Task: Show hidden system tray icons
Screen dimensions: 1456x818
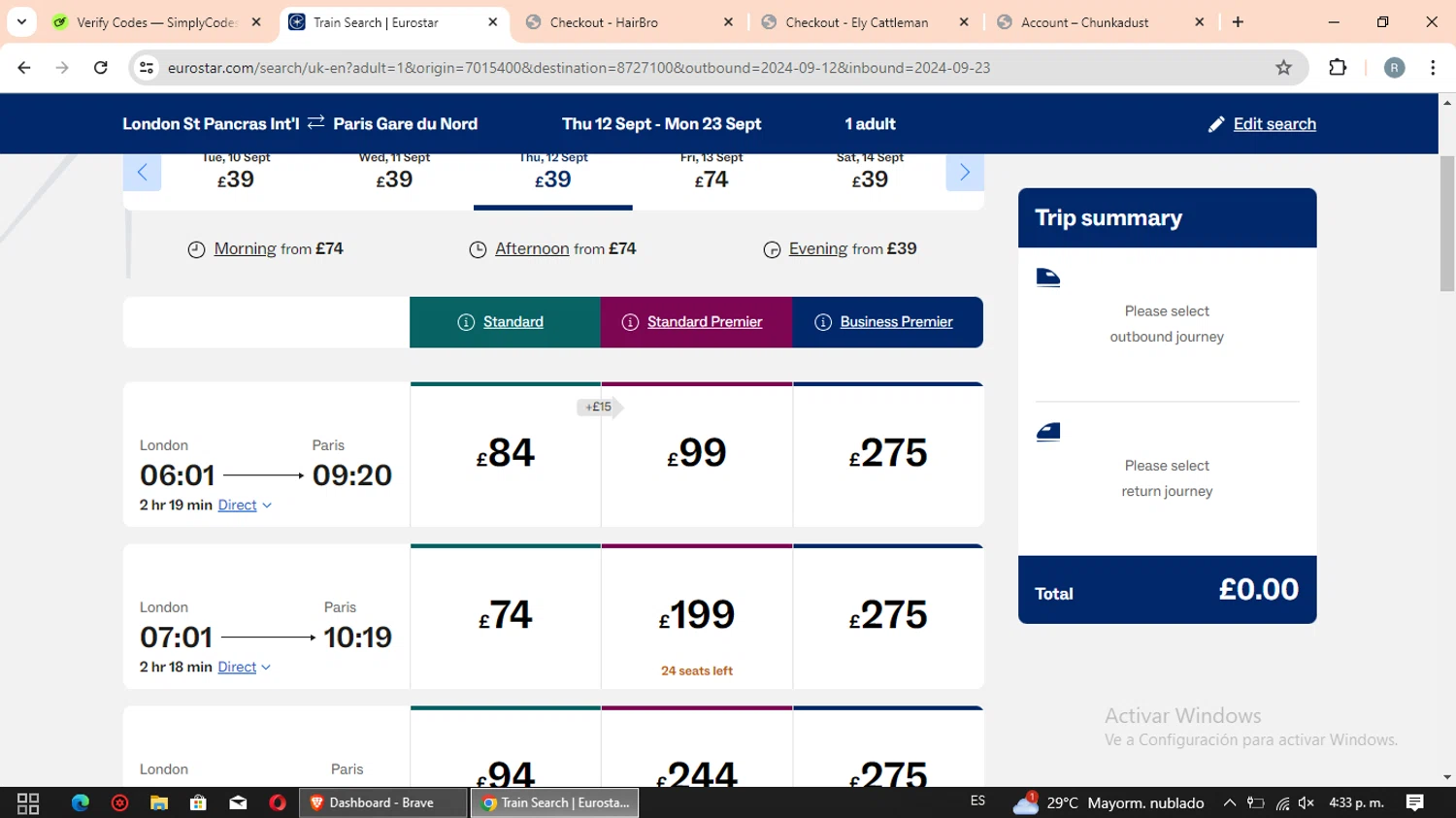Action: click(x=1229, y=802)
